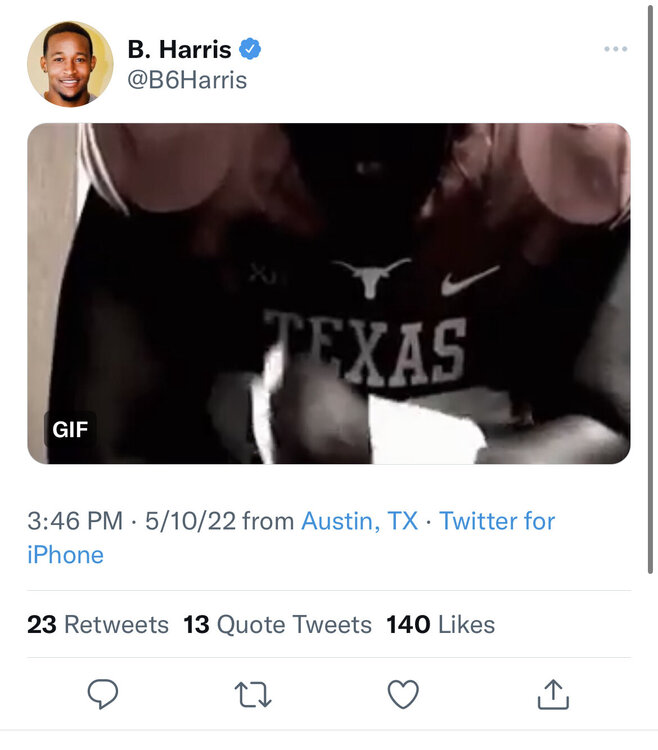Open the reply comment bubble icon
The image size is (658, 750).
coord(103,694)
